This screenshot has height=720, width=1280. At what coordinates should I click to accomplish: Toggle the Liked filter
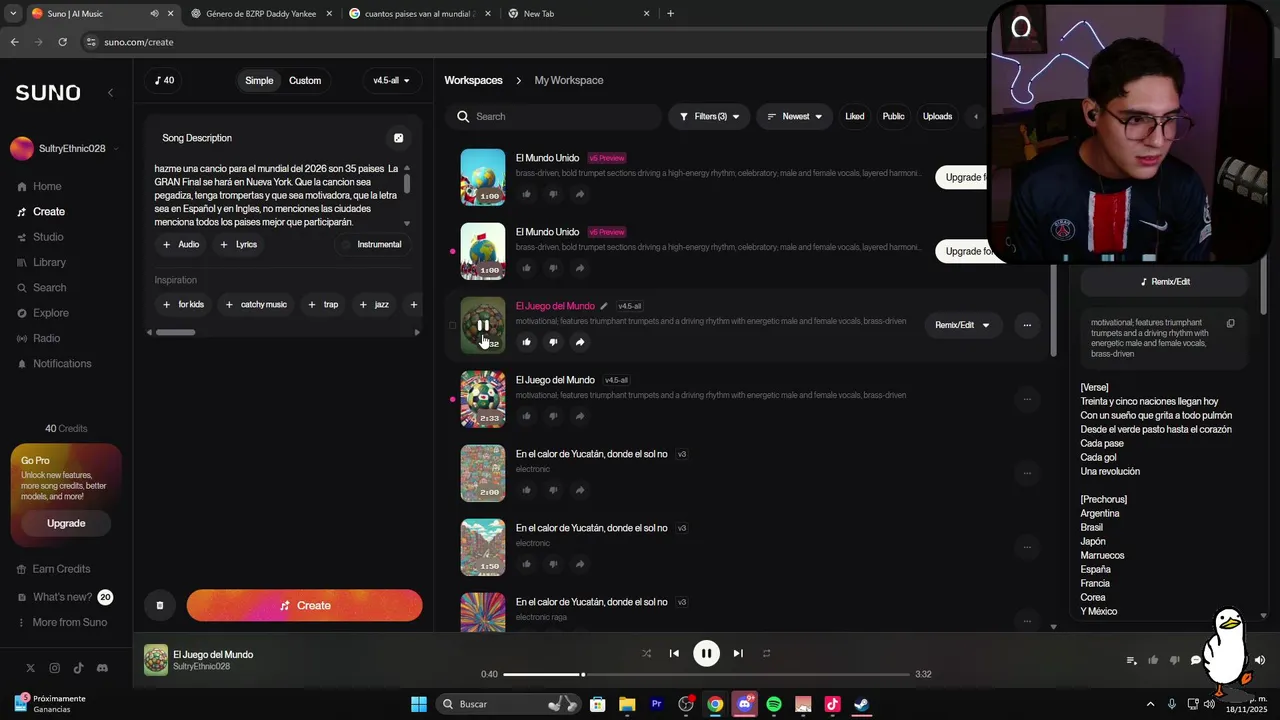[855, 116]
